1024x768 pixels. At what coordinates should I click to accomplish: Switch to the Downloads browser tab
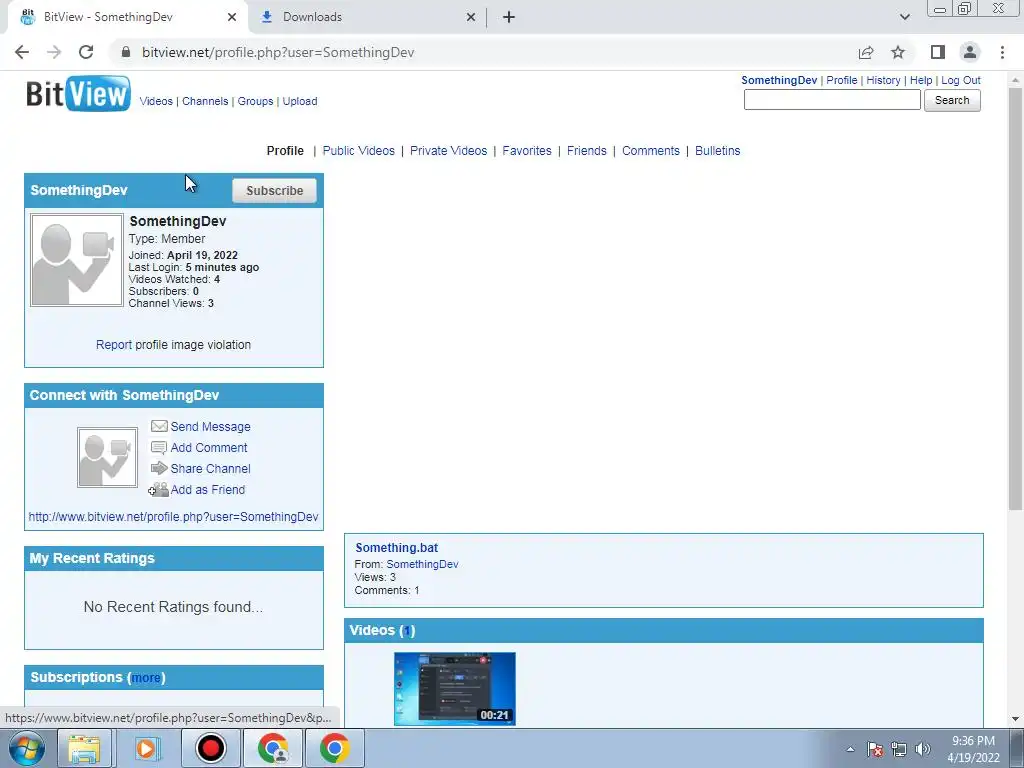pyautogui.click(x=368, y=17)
